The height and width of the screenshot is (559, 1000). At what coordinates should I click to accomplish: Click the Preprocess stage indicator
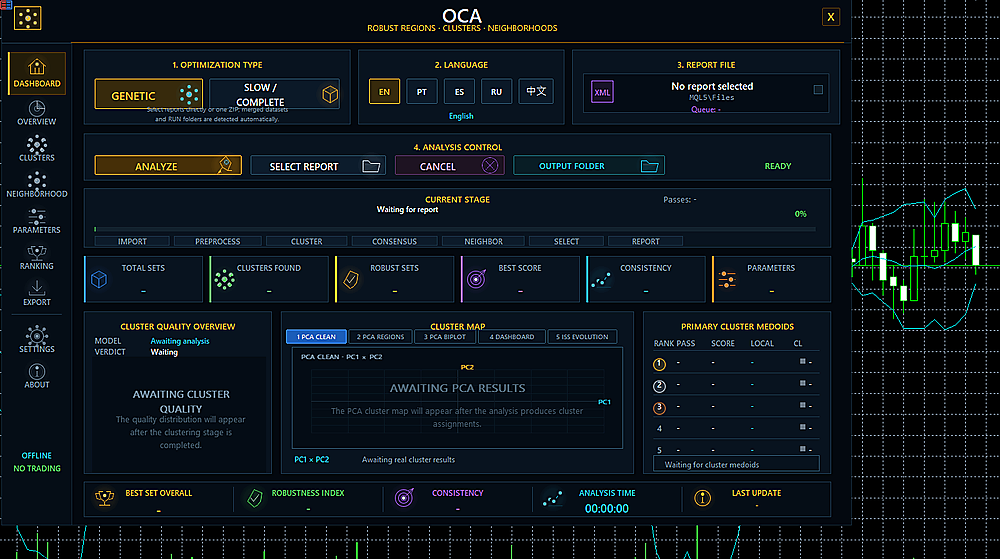217,242
